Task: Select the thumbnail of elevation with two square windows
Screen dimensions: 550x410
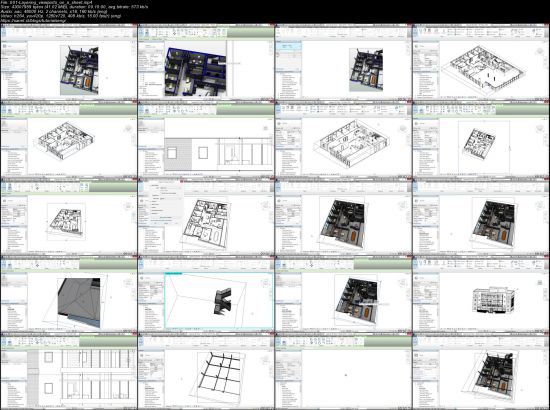Action: (x=206, y=139)
